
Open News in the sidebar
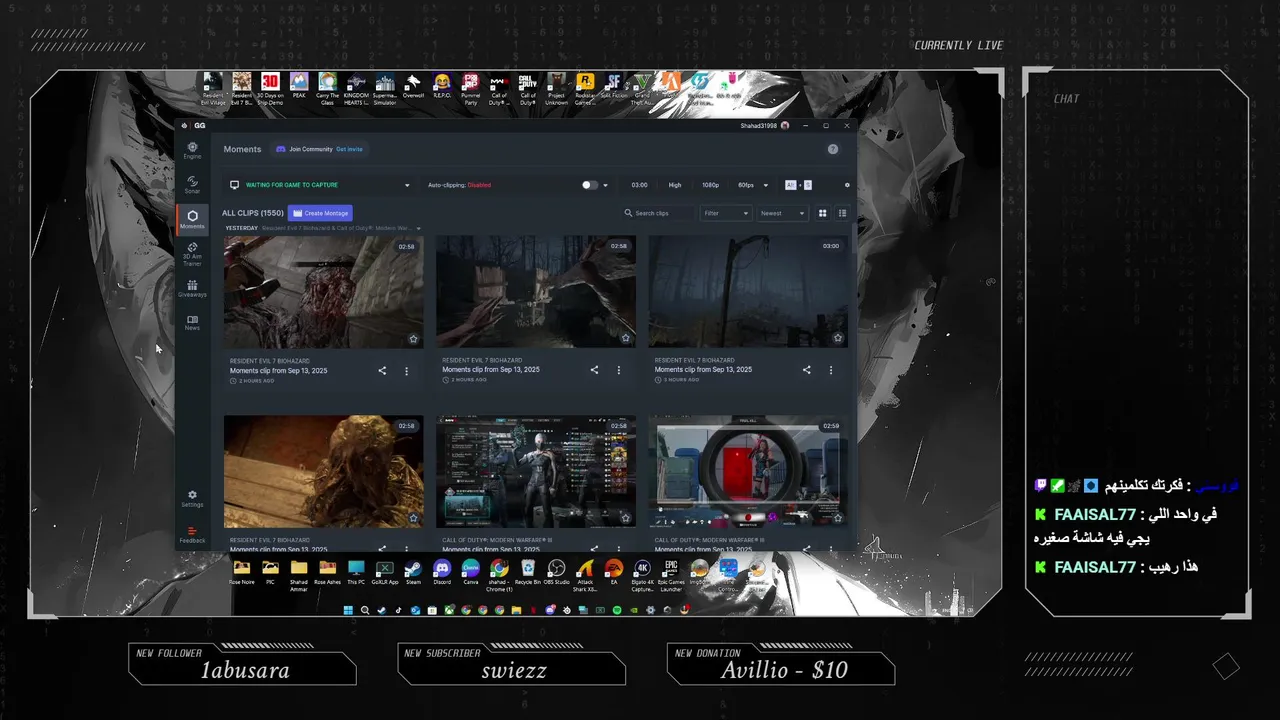click(x=192, y=322)
